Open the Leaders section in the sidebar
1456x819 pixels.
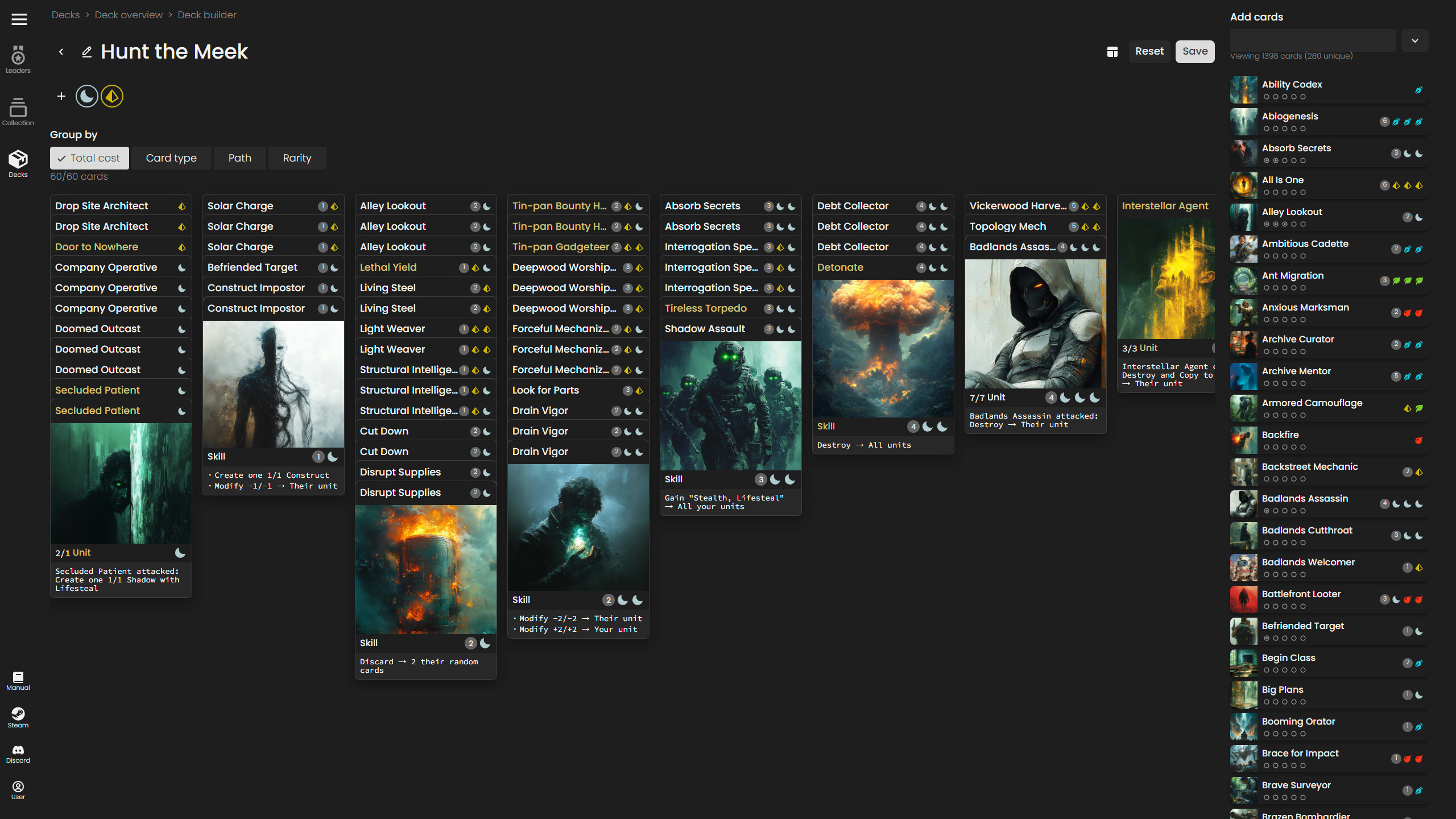point(18,59)
